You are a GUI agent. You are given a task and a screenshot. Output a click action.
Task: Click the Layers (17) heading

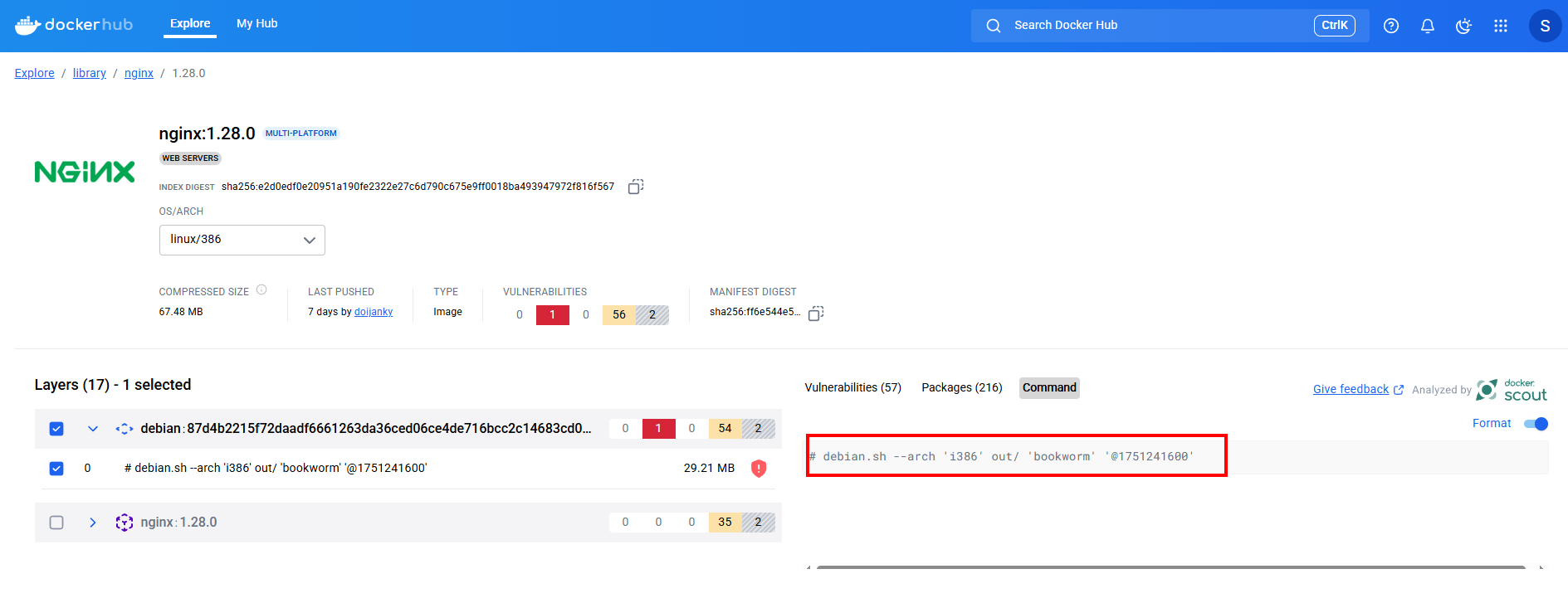(x=113, y=385)
